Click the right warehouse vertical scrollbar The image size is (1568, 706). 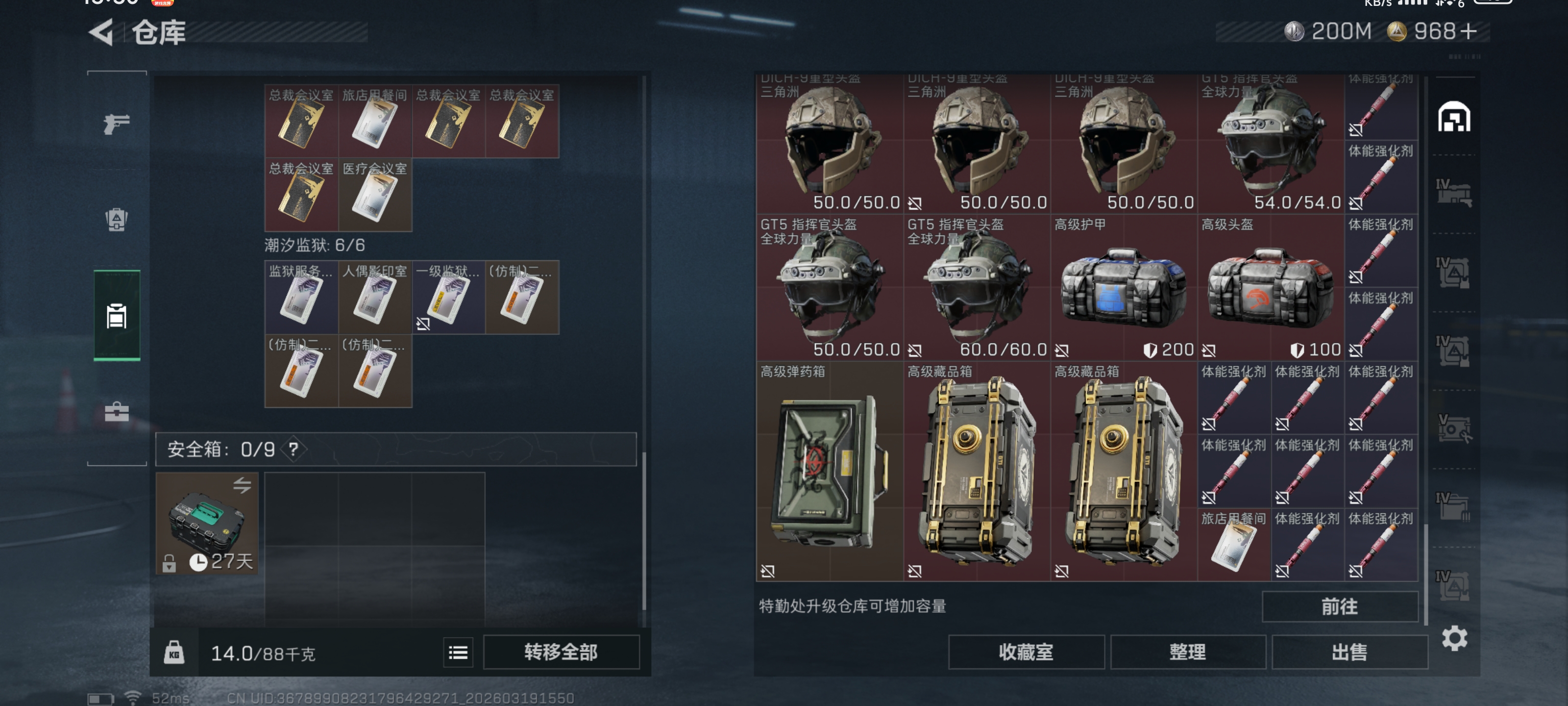(x=1425, y=573)
